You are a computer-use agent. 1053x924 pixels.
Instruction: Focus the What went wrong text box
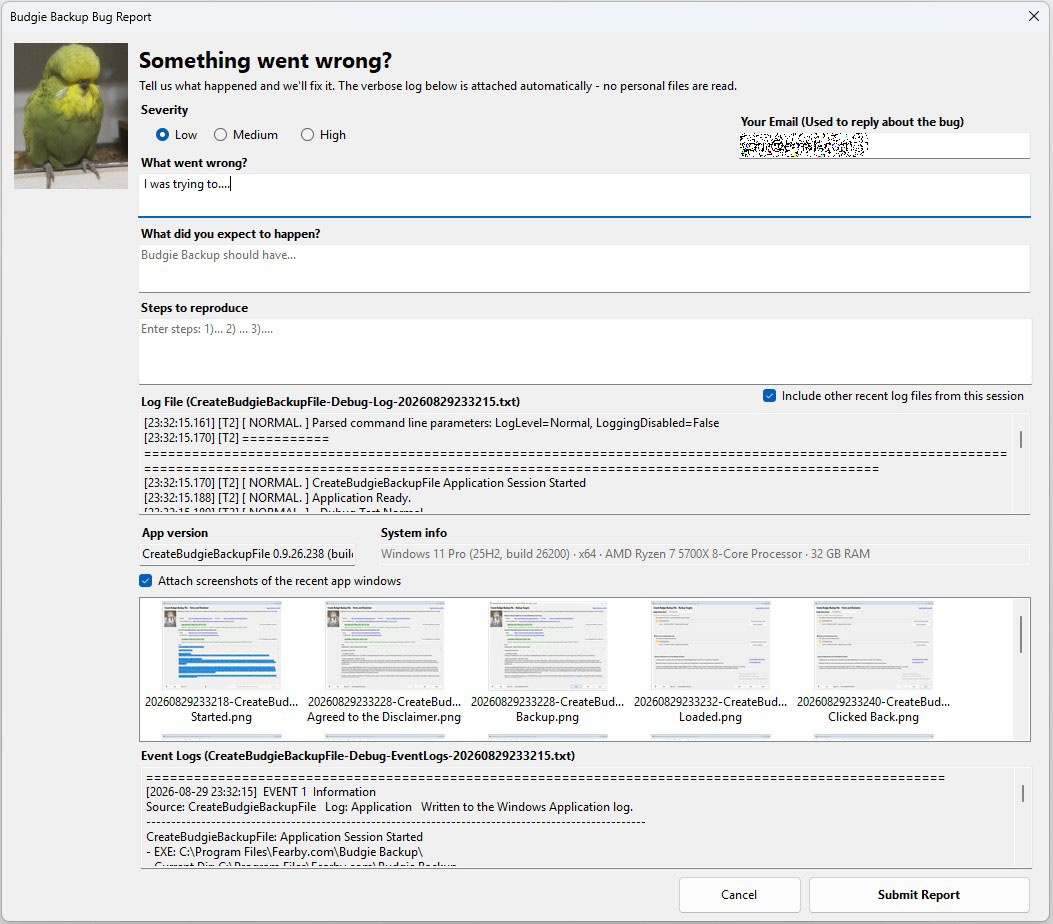[x=584, y=195]
